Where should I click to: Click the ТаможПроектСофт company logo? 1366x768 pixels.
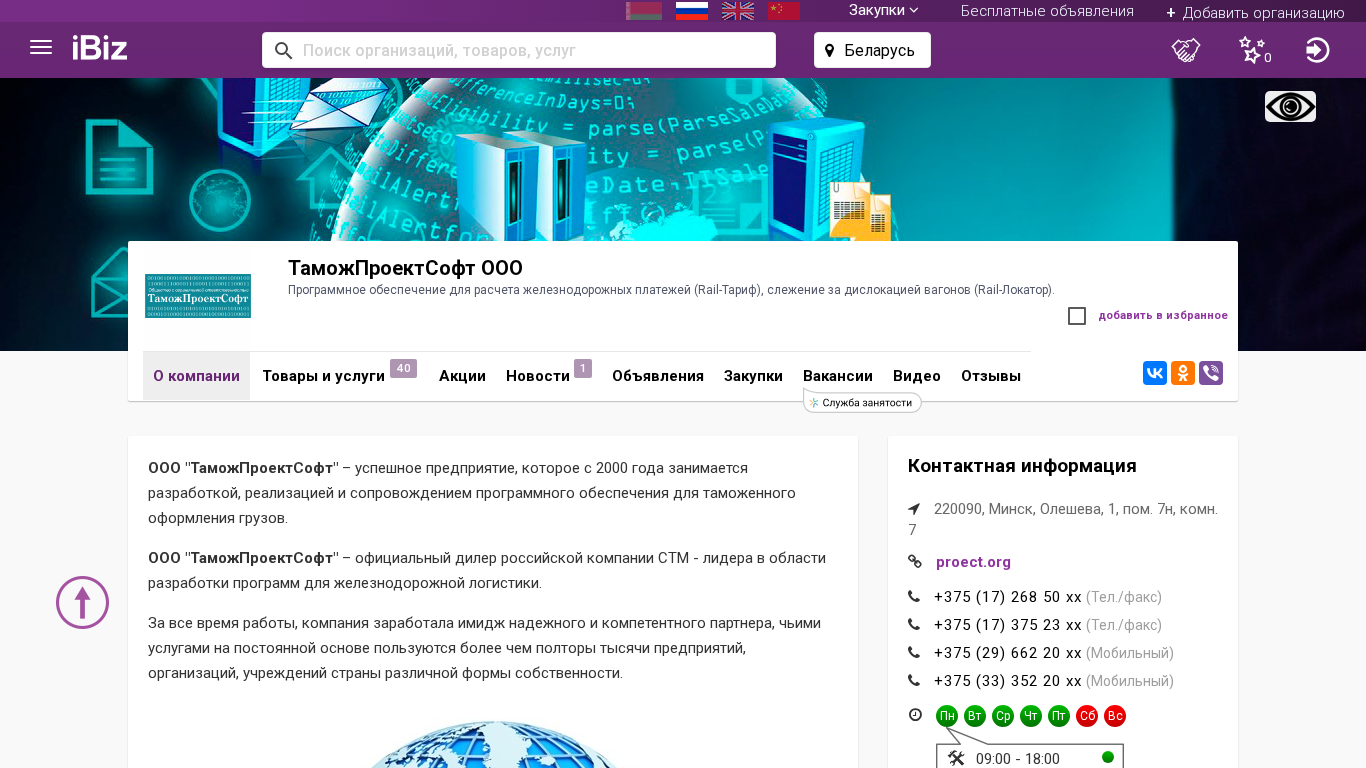[198, 296]
